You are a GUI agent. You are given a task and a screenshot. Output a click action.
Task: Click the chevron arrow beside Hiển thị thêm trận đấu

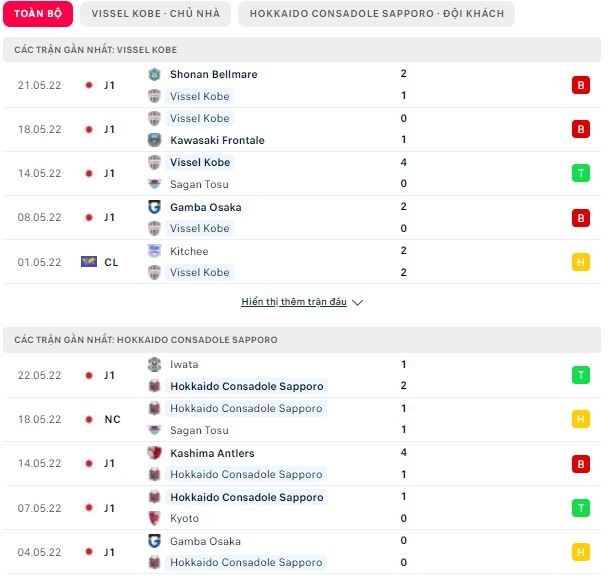click(x=357, y=302)
